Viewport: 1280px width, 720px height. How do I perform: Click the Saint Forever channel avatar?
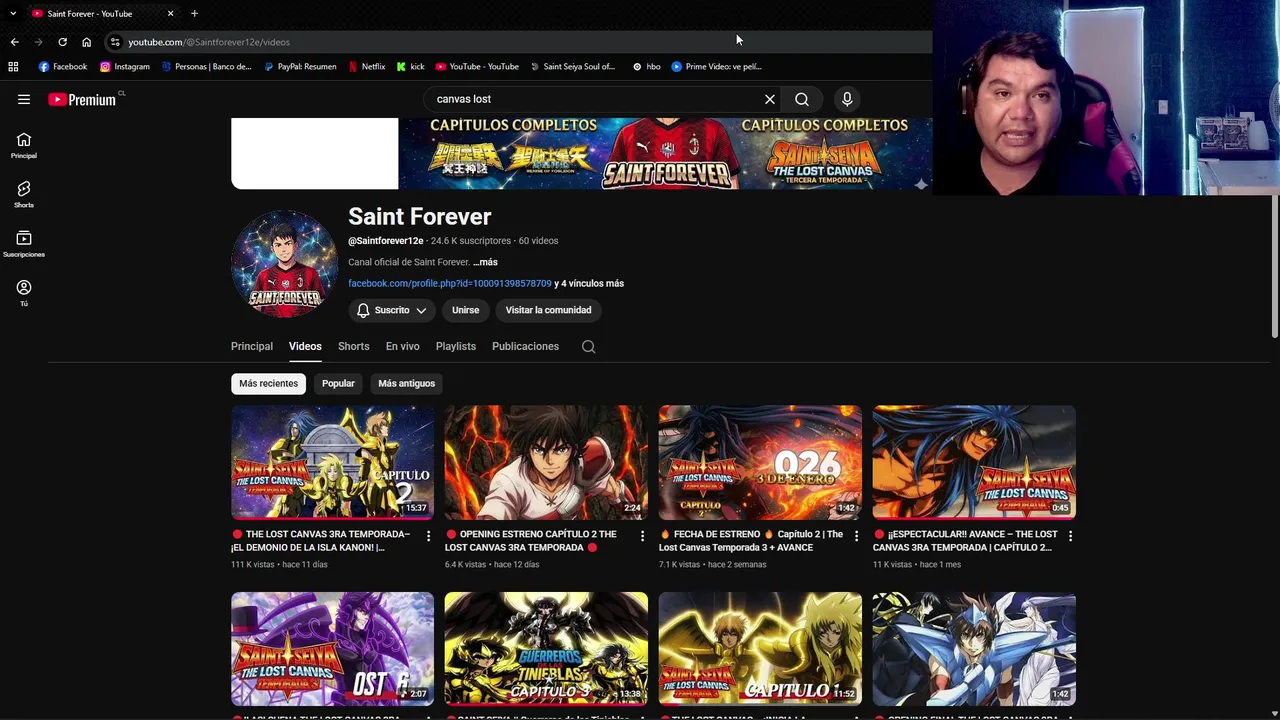coord(285,264)
